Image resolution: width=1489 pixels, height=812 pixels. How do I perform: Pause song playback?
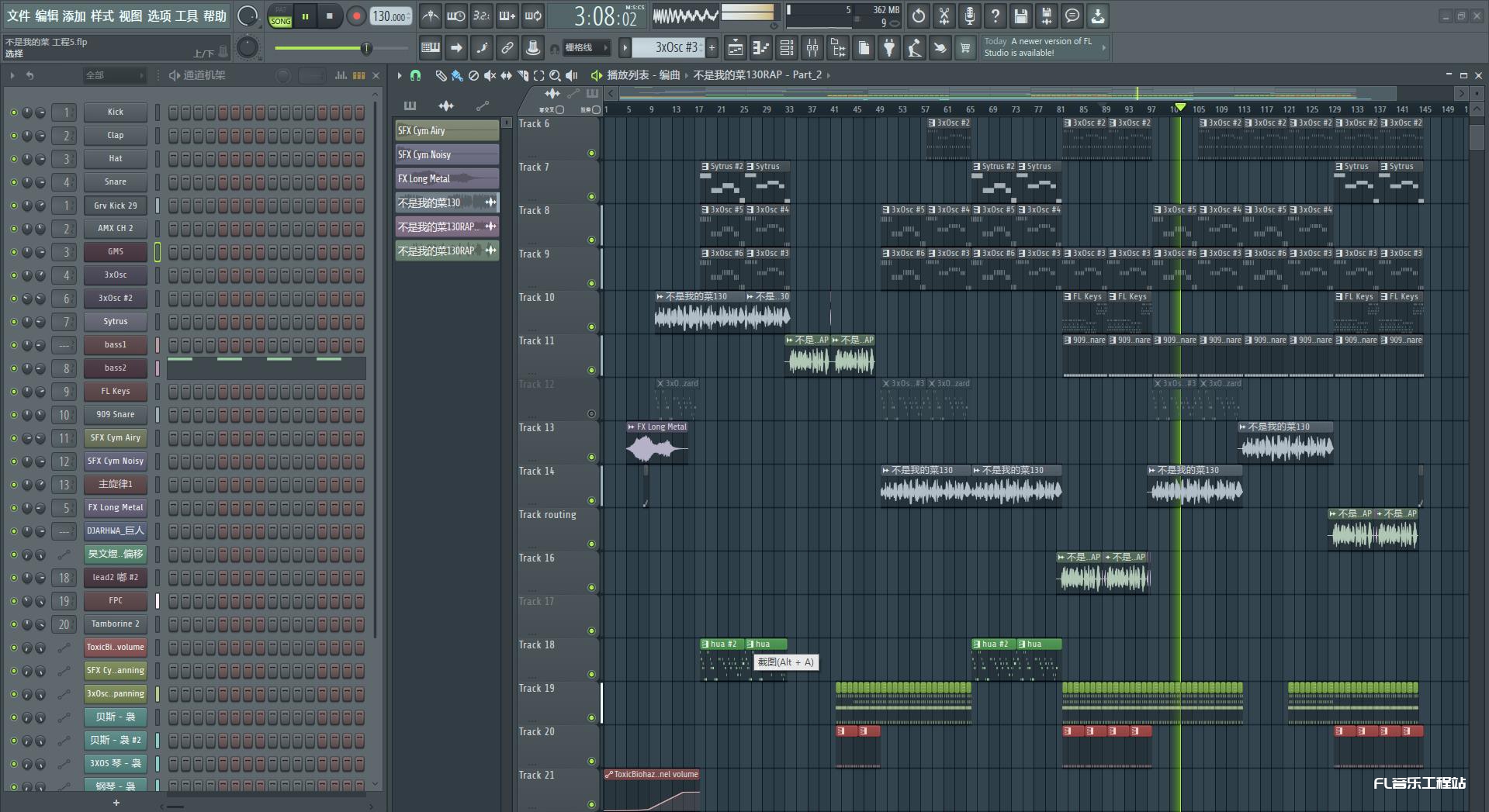click(x=305, y=16)
